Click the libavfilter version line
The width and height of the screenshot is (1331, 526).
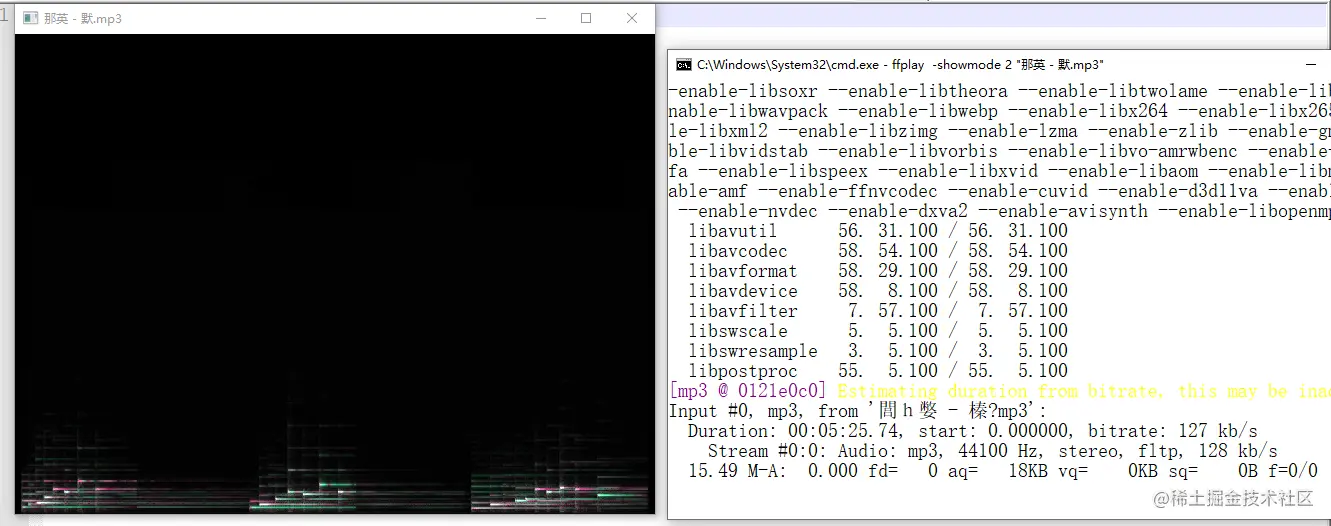coord(878,311)
